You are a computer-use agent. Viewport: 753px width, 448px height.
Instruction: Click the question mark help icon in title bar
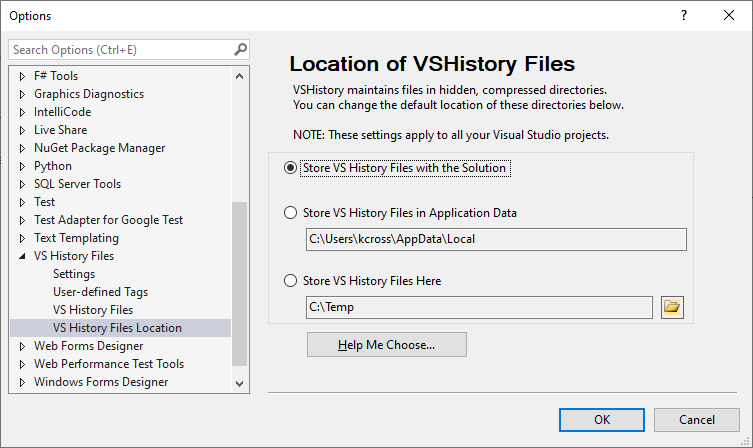(x=684, y=15)
